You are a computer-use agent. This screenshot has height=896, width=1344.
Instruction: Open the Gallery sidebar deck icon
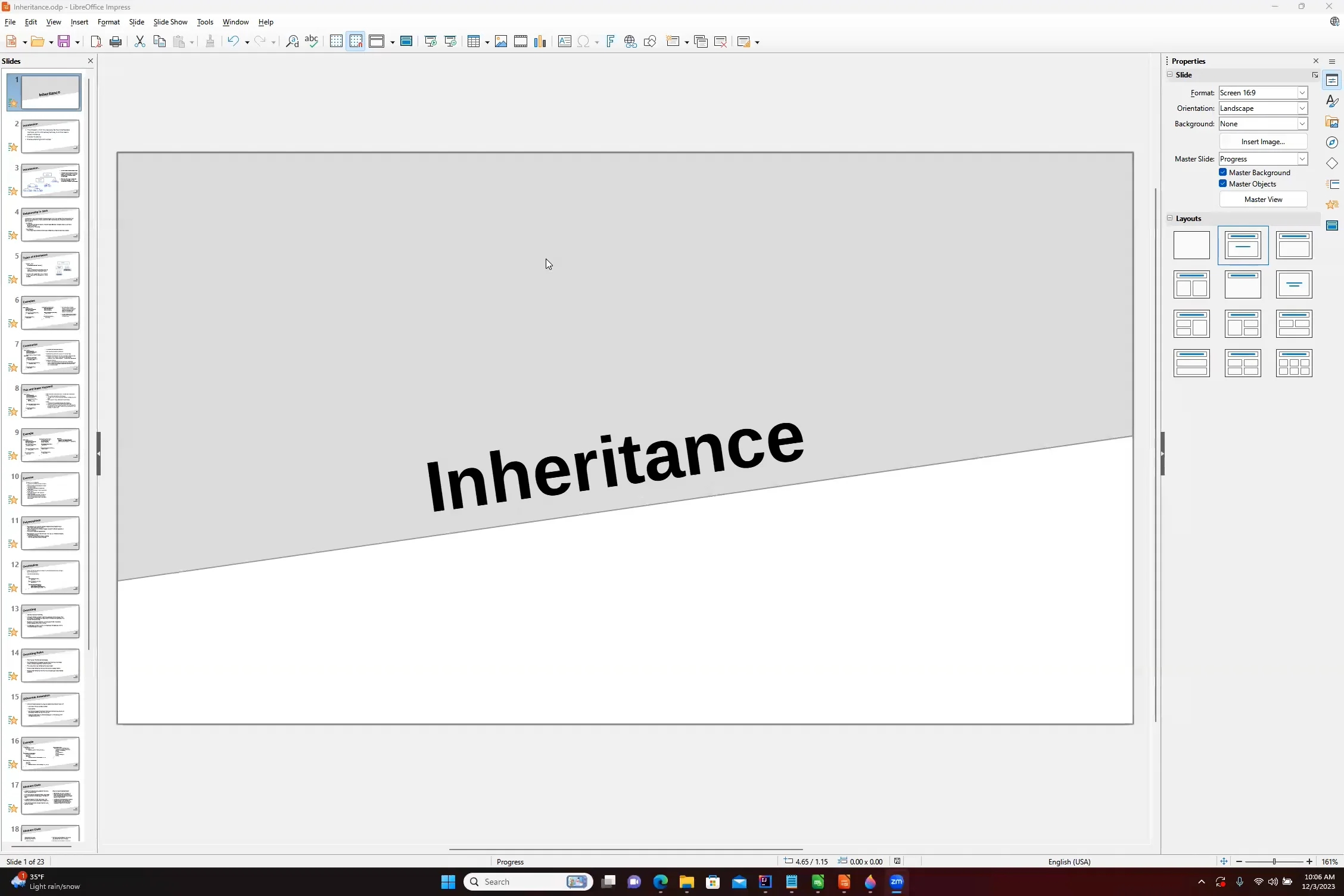pyautogui.click(x=1332, y=122)
